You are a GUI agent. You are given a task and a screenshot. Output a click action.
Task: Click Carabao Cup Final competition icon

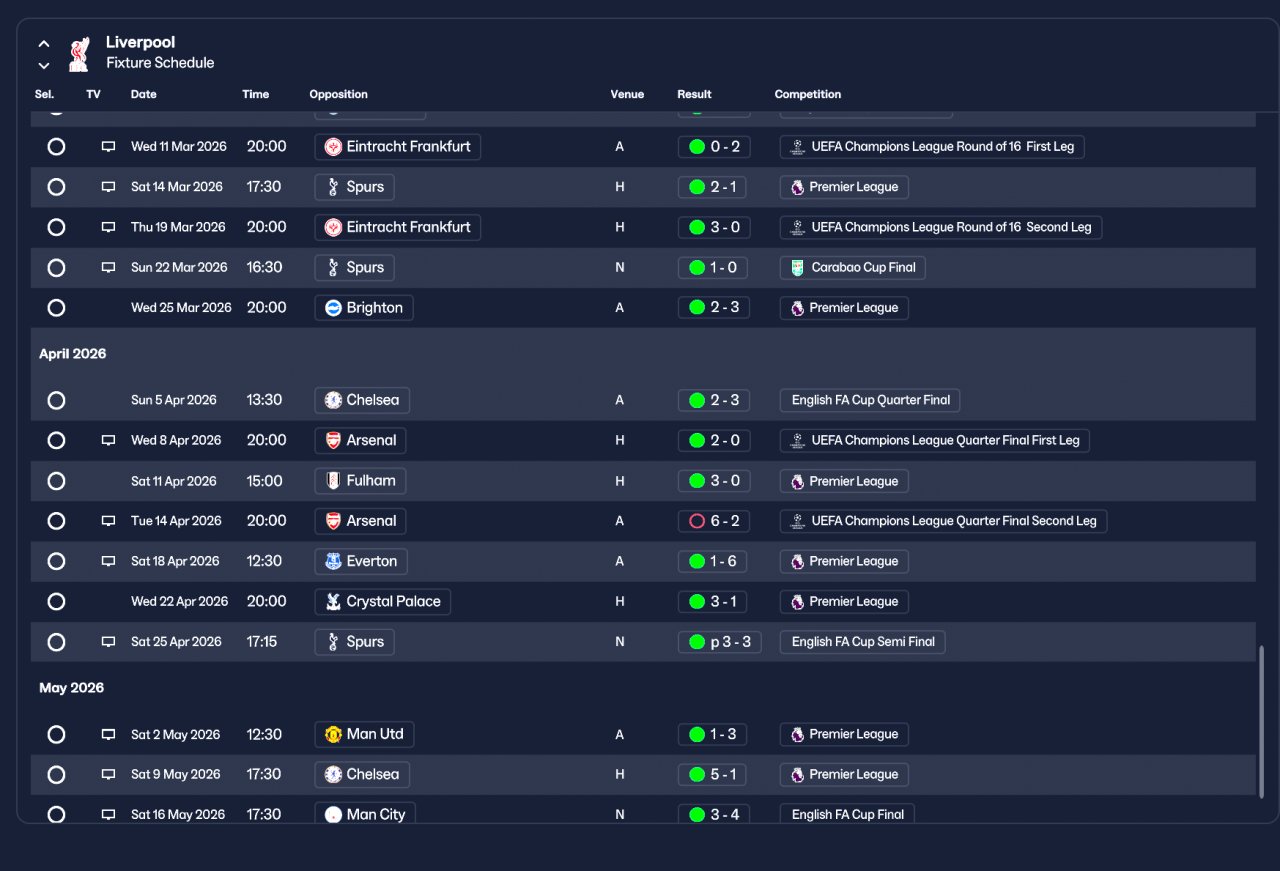tap(797, 268)
